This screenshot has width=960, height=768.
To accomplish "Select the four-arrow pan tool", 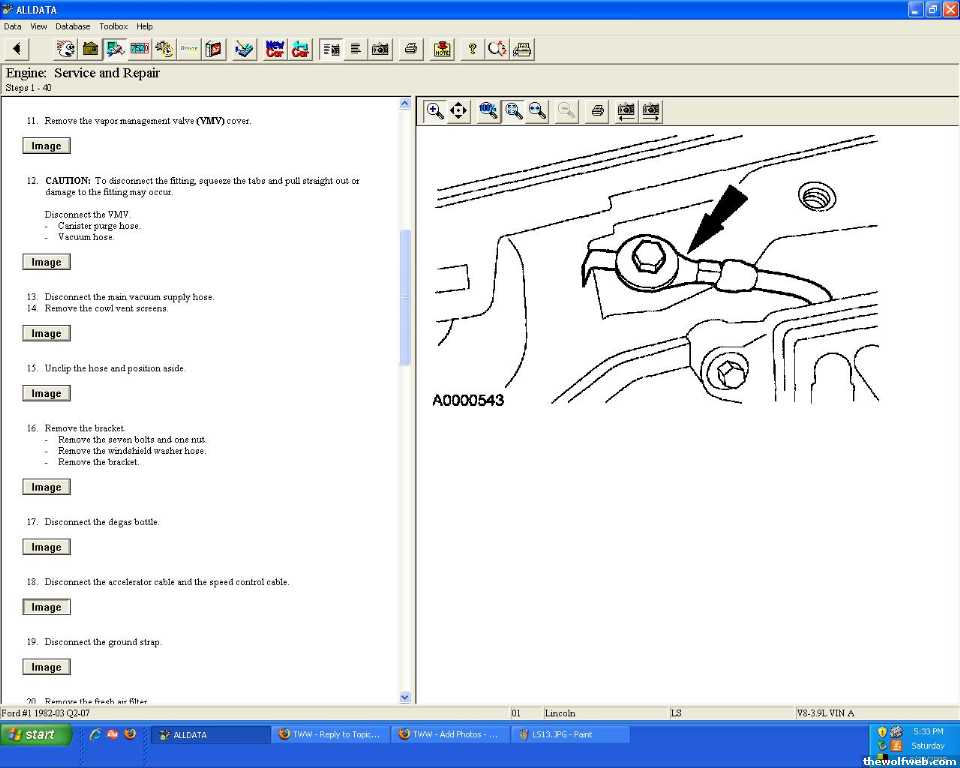I will click(x=459, y=111).
